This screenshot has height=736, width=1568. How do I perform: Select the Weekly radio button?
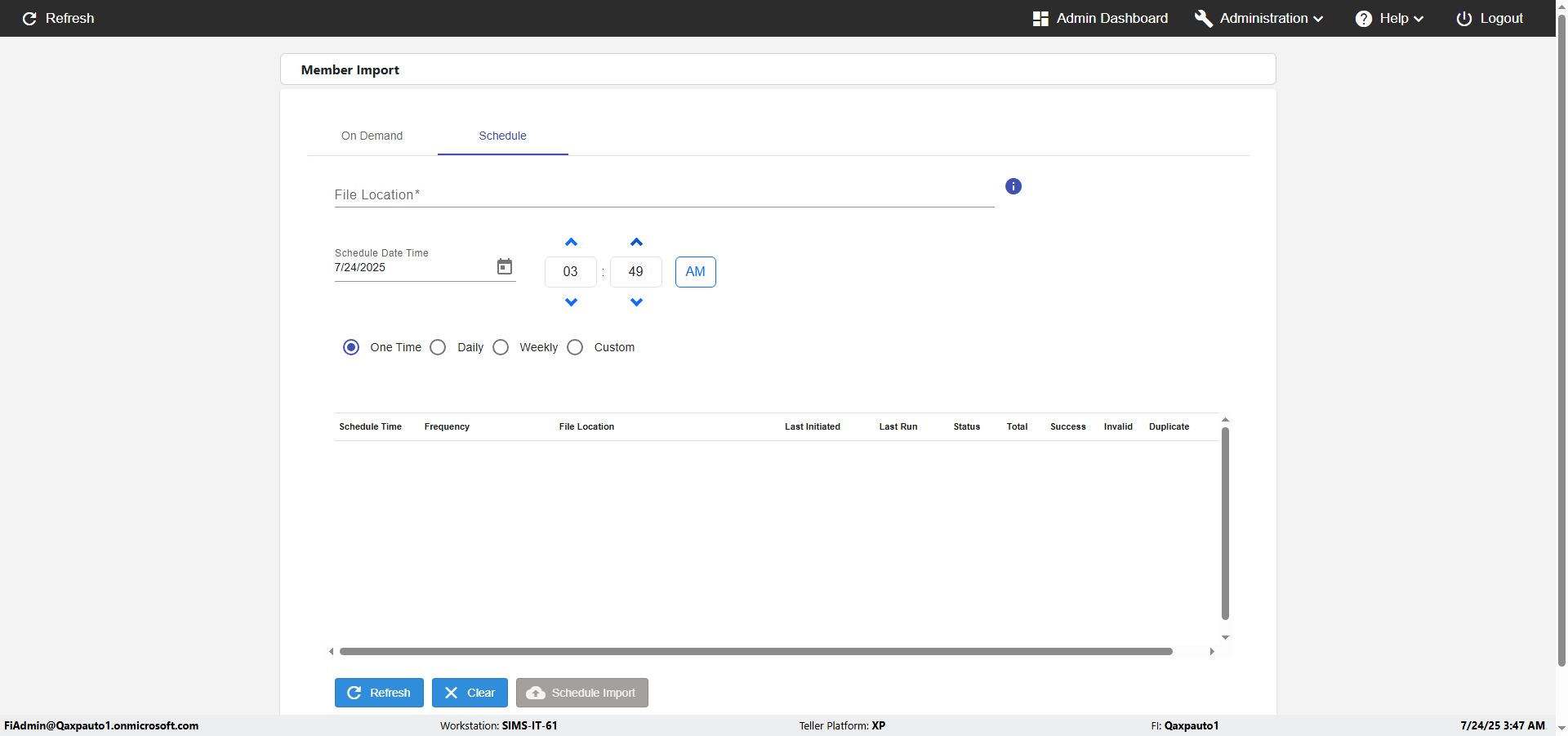(501, 347)
